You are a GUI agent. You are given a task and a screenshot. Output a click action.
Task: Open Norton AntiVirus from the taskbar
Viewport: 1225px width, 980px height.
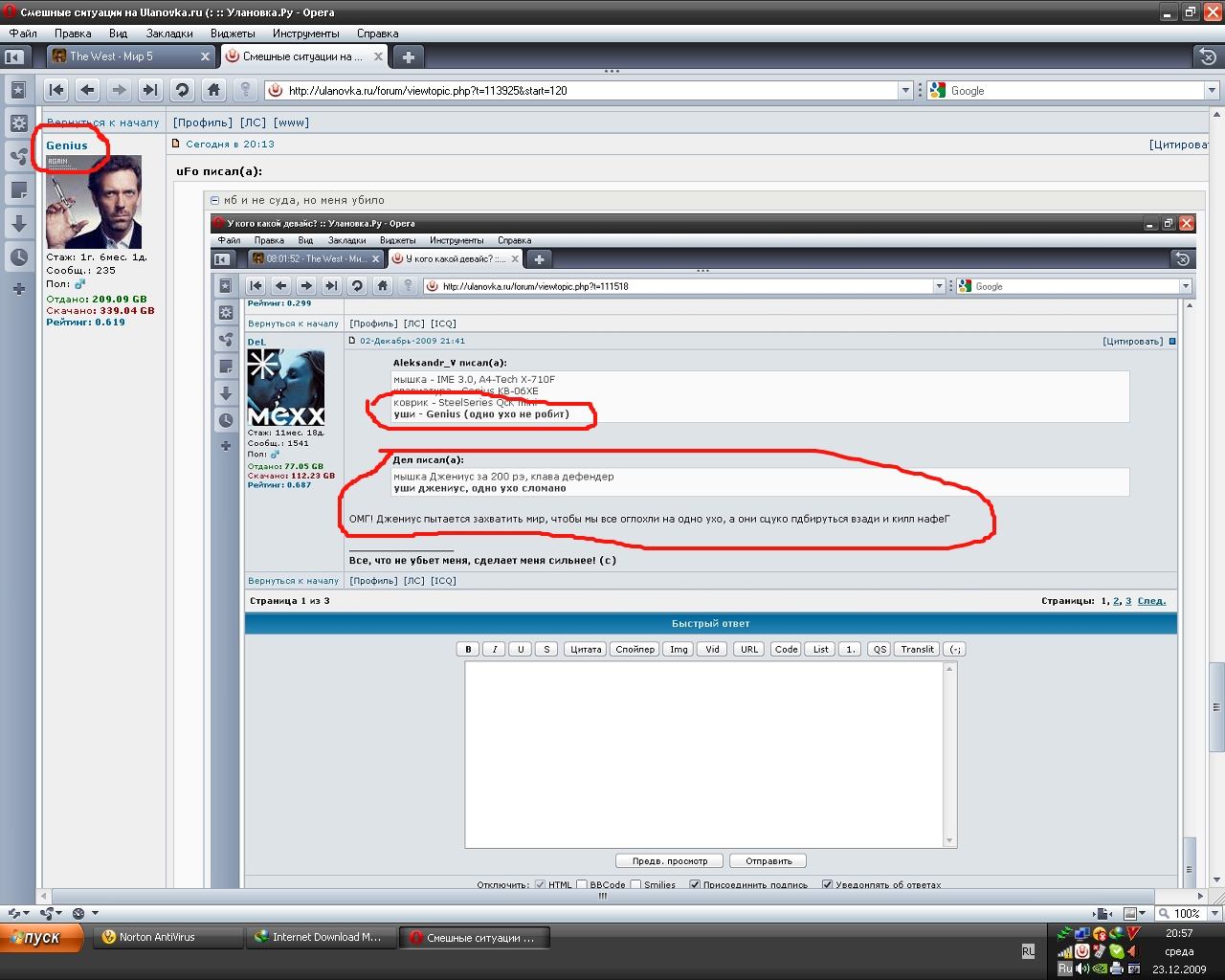coord(168,938)
